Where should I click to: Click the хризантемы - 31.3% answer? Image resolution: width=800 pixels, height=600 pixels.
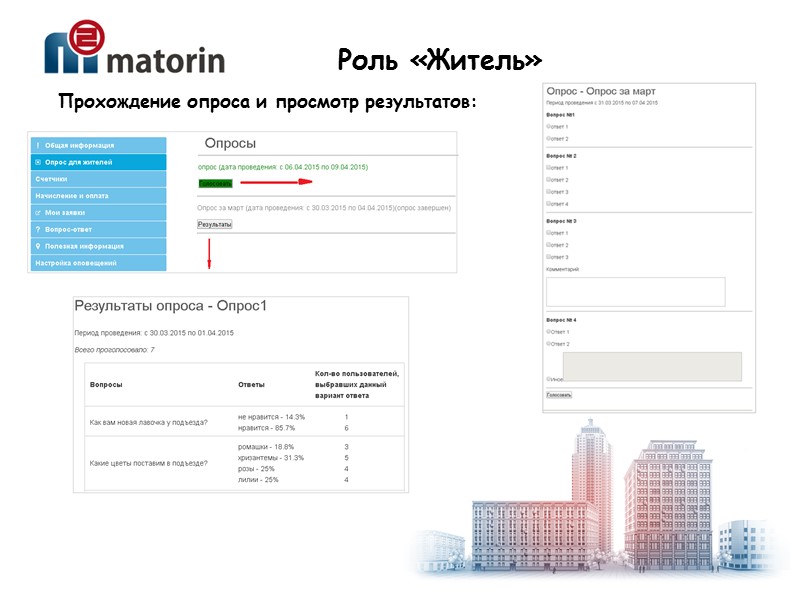[x=271, y=458]
